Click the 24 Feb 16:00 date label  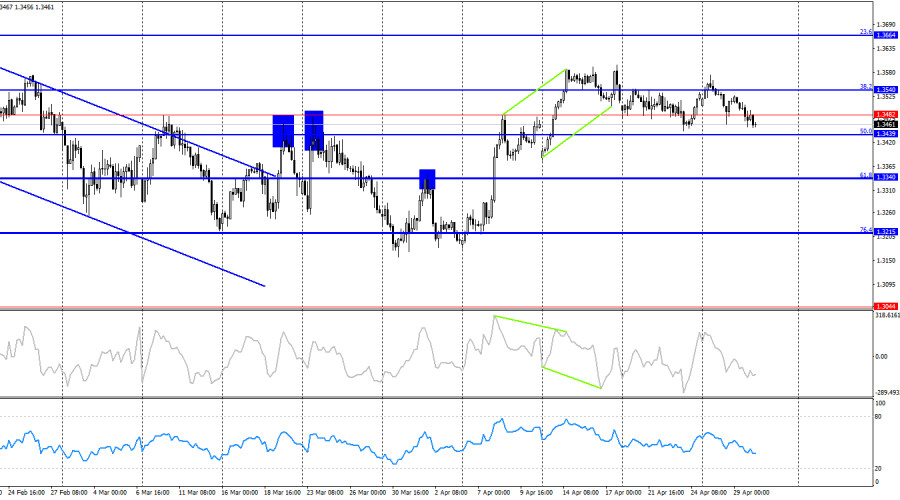(x=27, y=493)
